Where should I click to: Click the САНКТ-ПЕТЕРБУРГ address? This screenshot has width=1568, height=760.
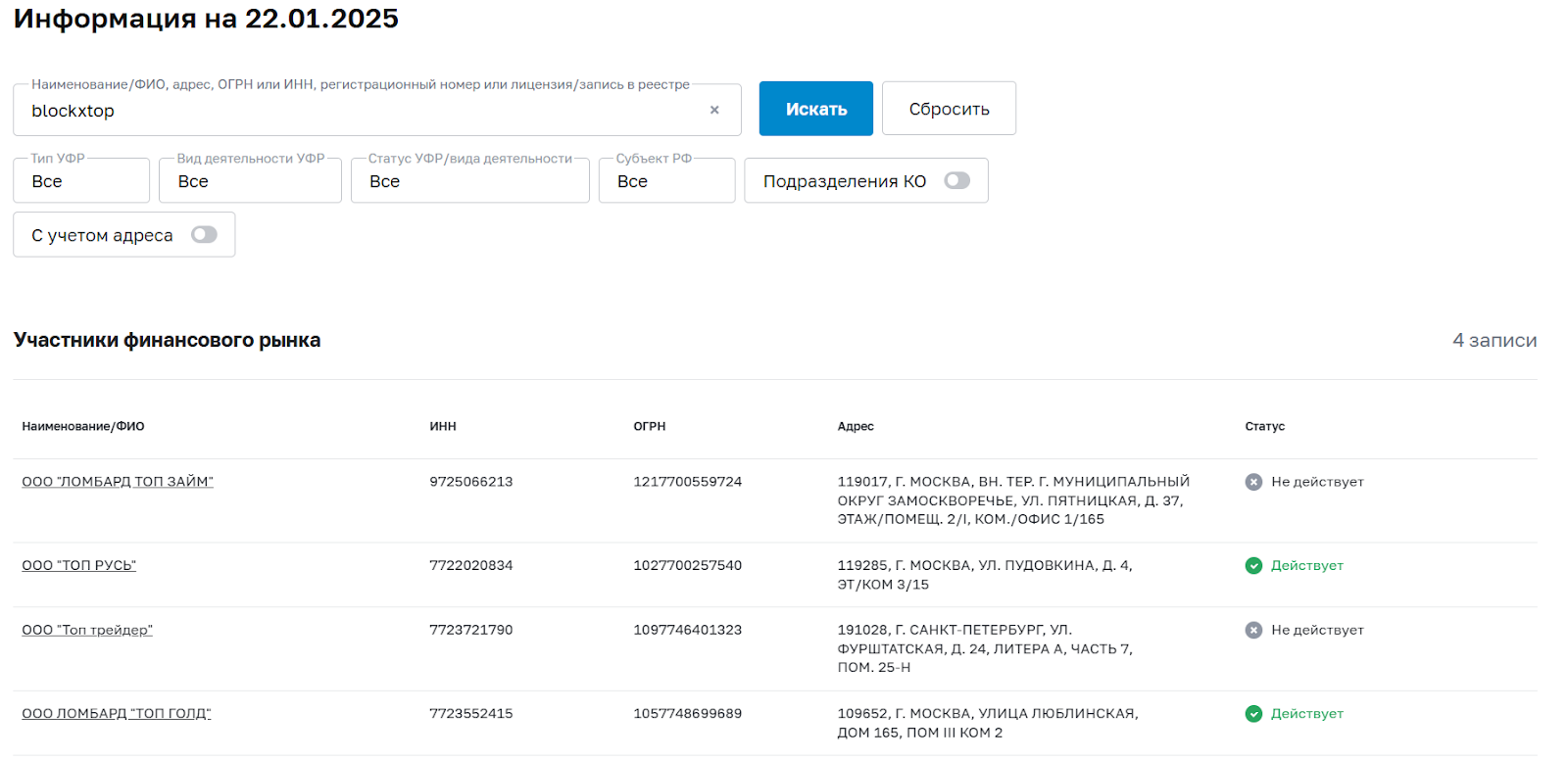[x=985, y=648]
